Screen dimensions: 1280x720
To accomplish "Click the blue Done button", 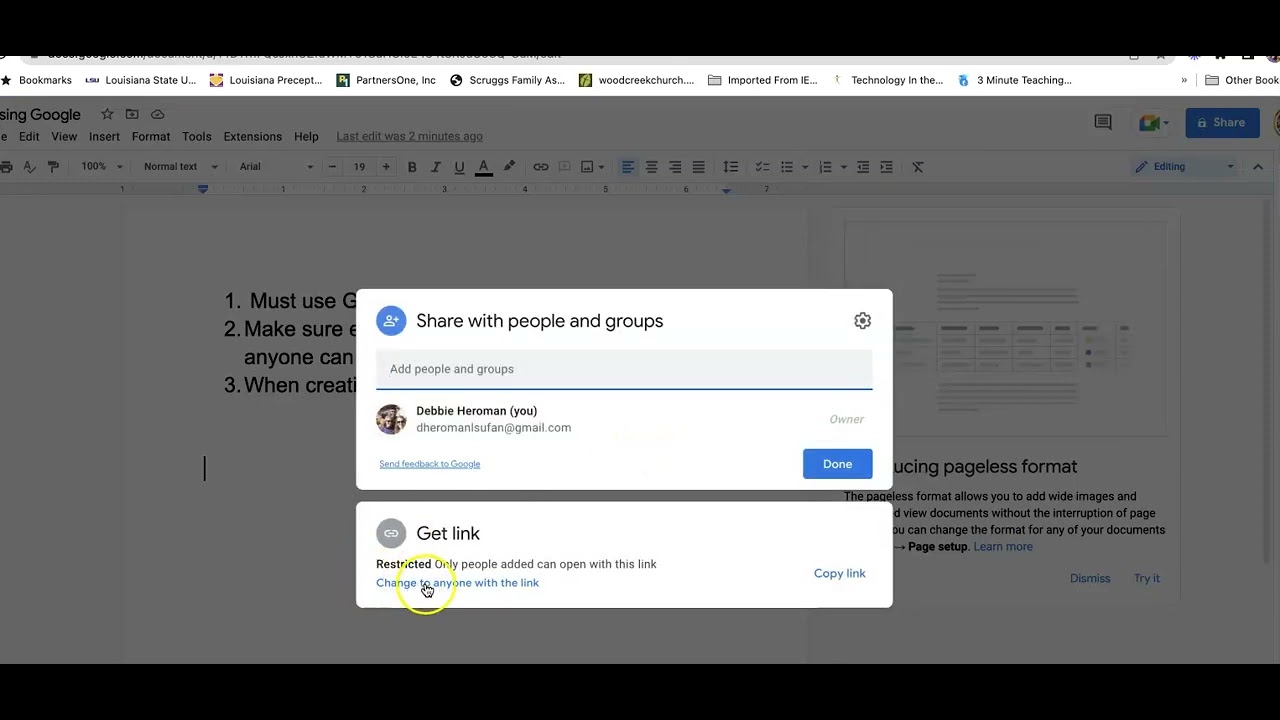I will pos(837,464).
